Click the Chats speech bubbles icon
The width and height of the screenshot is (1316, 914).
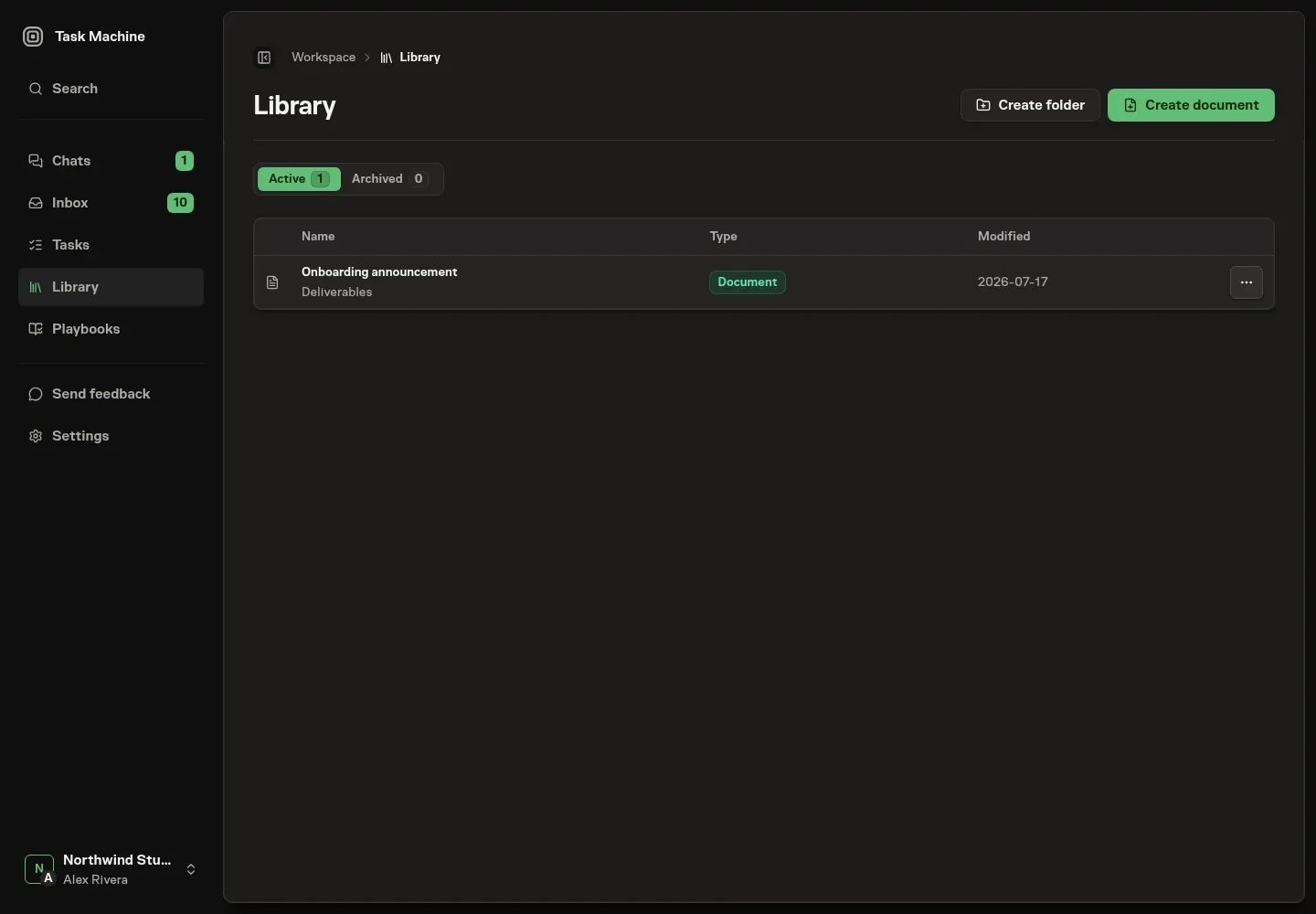[36, 161]
